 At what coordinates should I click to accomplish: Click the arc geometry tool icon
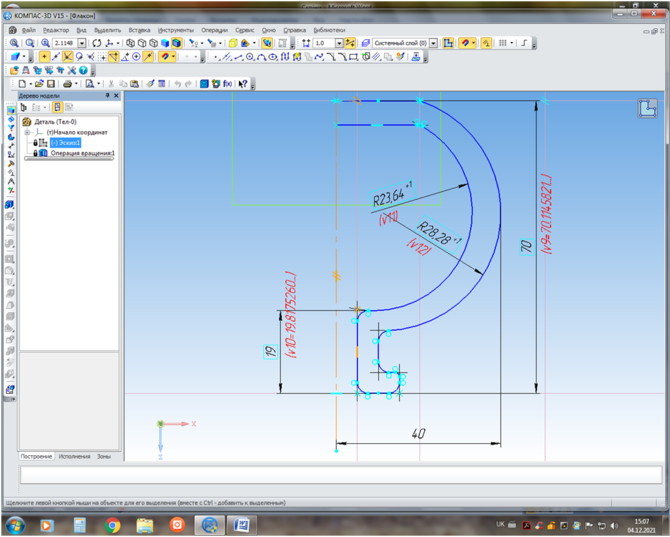pyautogui.click(x=262, y=57)
